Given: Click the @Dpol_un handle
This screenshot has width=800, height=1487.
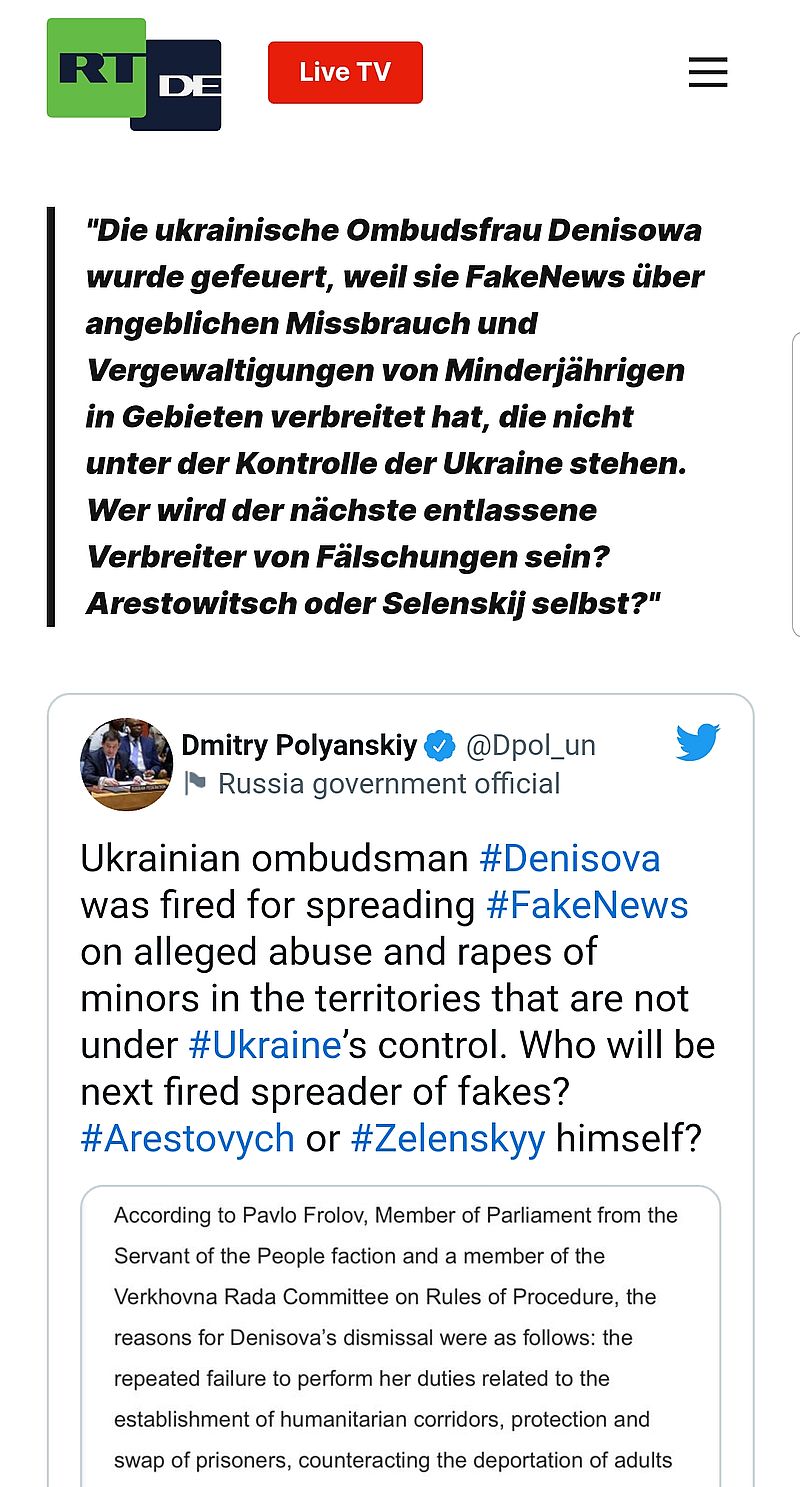Looking at the screenshot, I should pos(530,746).
